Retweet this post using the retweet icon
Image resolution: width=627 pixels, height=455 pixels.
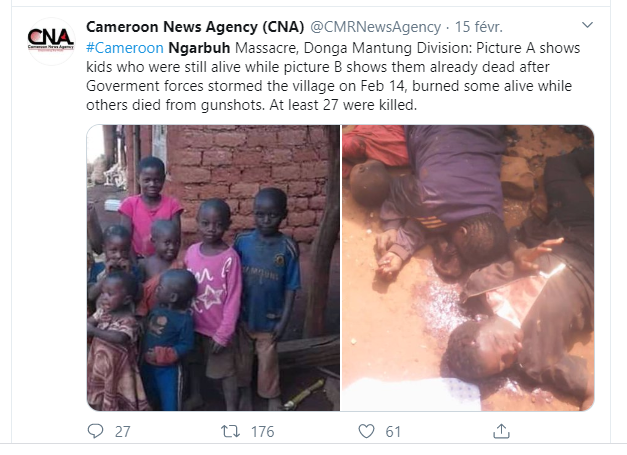tap(230, 431)
